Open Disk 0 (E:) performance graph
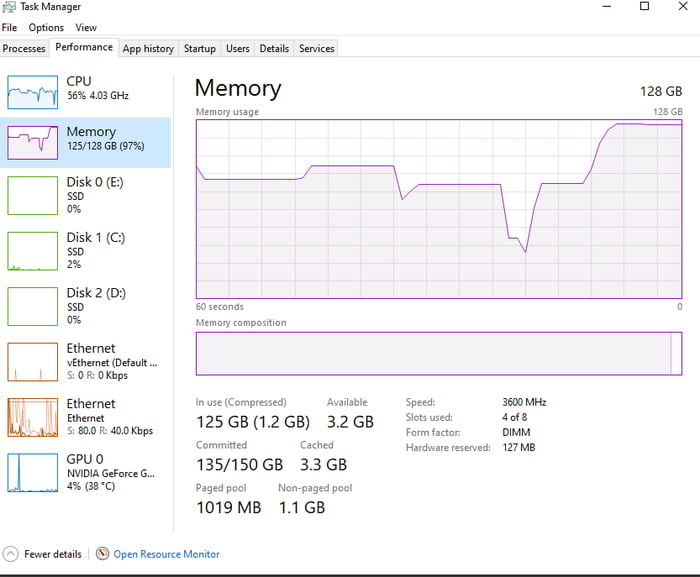This screenshot has width=700, height=577. pos(33,195)
